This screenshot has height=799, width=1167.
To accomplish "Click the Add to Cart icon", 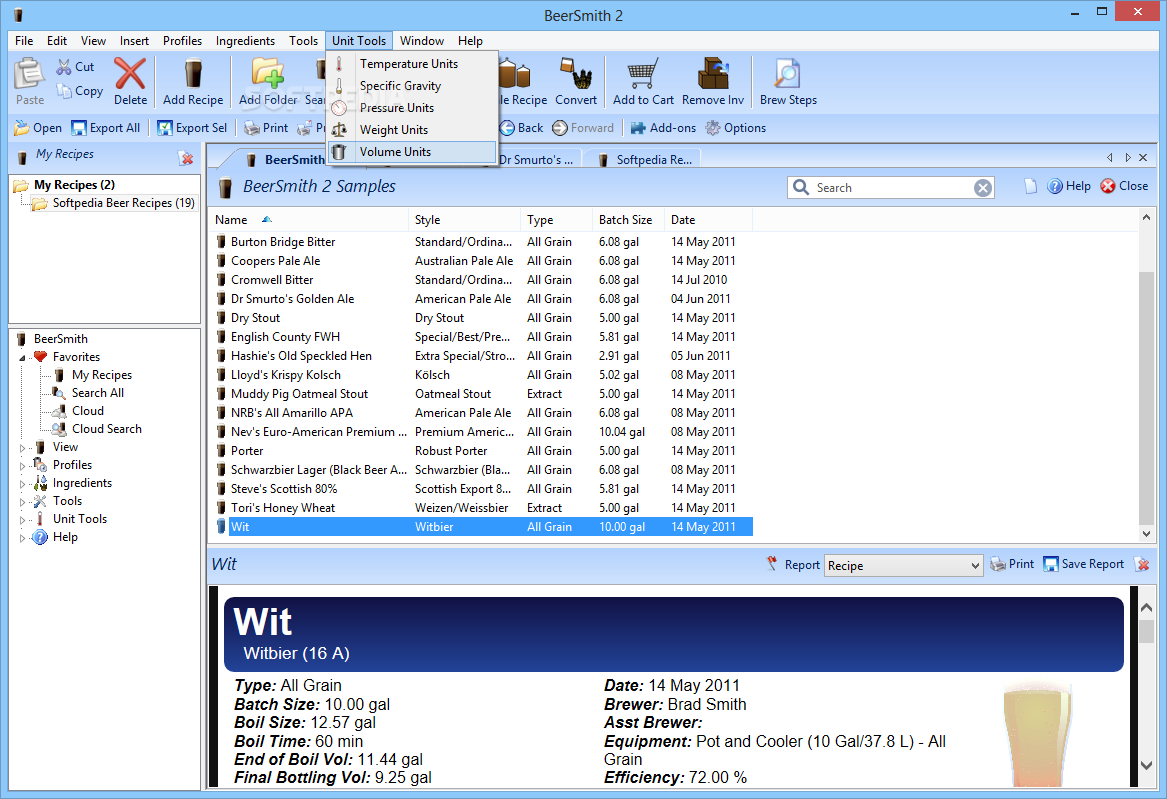I will click(x=642, y=74).
